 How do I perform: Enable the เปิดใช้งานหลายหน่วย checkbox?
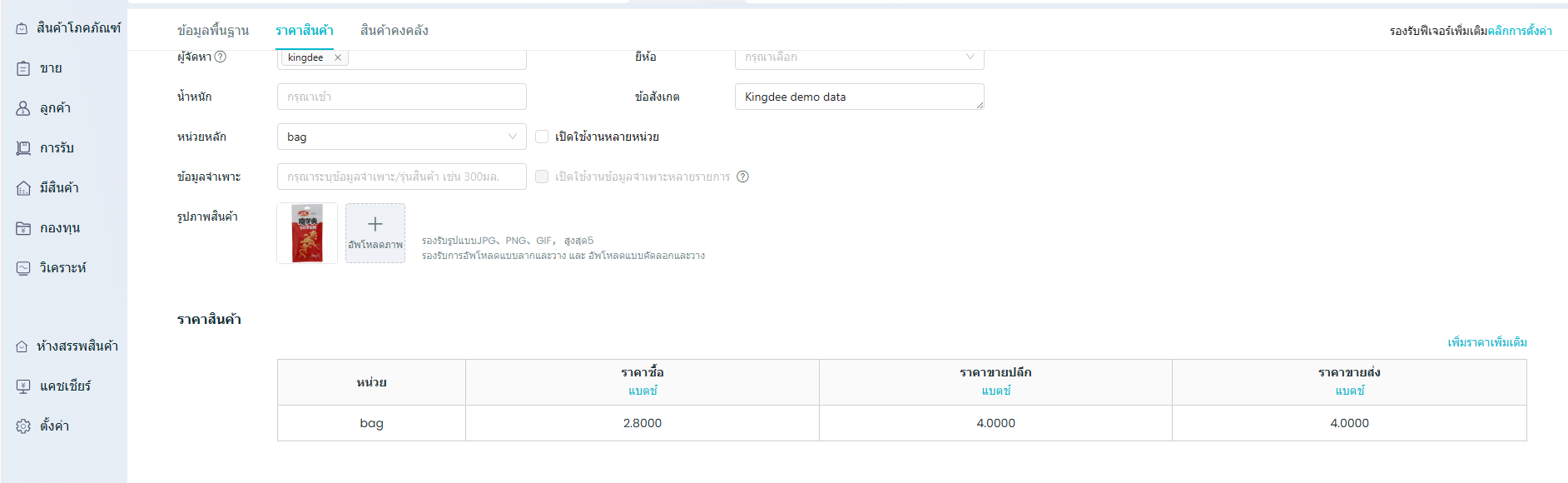pos(542,137)
